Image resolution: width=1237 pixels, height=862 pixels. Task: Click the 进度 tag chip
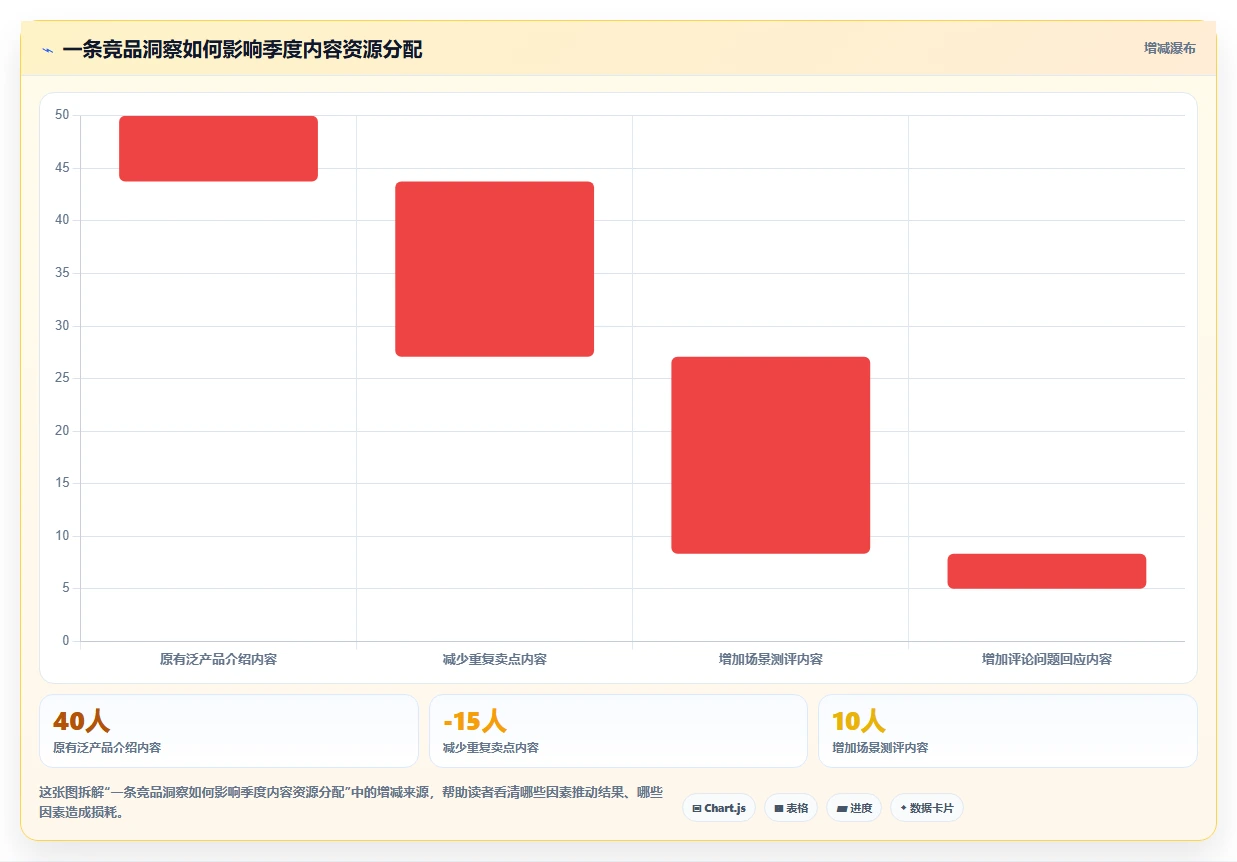point(854,808)
